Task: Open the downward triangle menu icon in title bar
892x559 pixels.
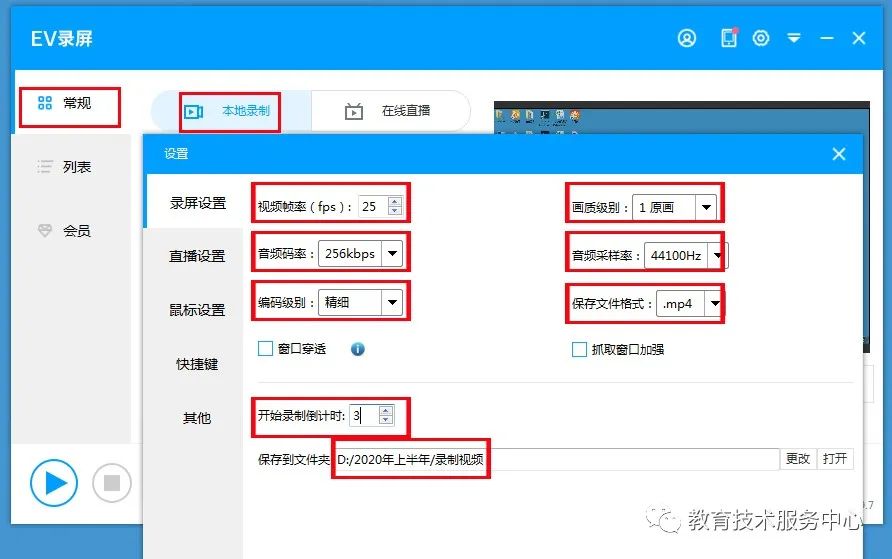Action: 794,38
